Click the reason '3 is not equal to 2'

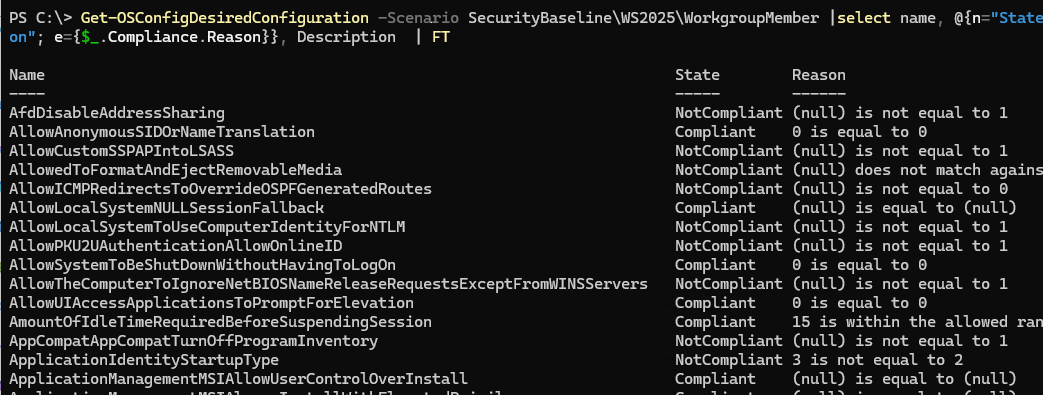click(x=877, y=360)
